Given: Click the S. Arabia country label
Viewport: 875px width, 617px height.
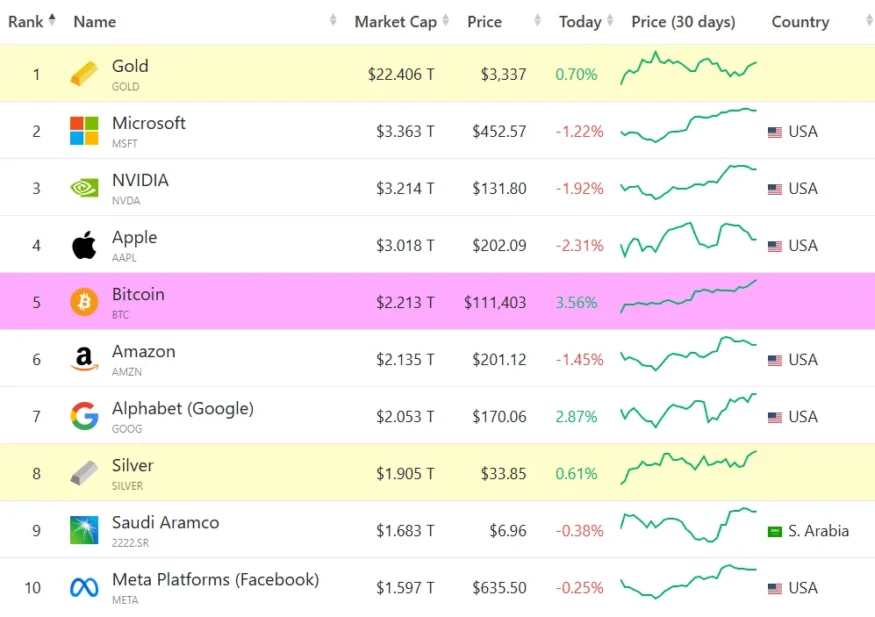Looking at the screenshot, I should click(x=819, y=531).
